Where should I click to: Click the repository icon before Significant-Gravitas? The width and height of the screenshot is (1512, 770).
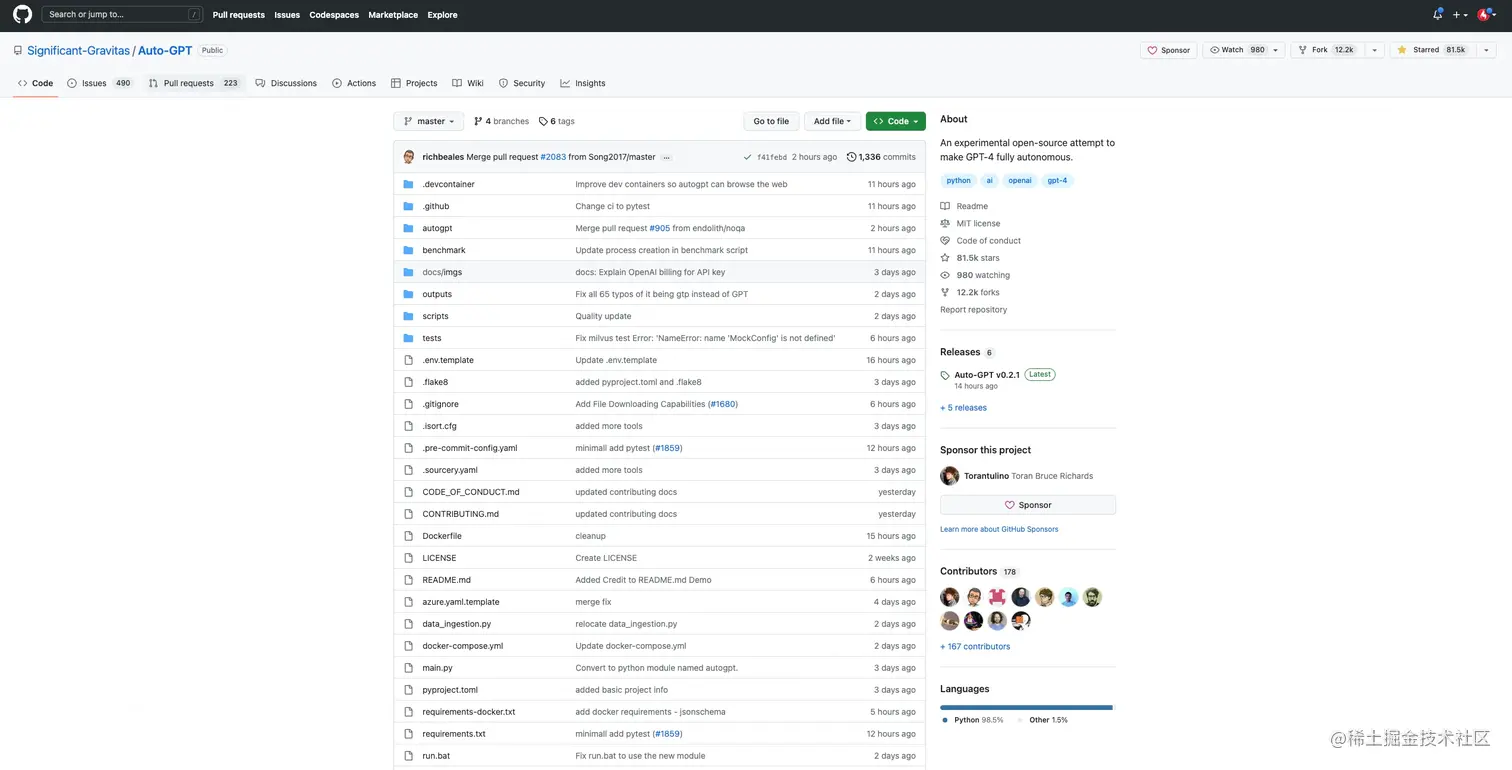(18, 50)
